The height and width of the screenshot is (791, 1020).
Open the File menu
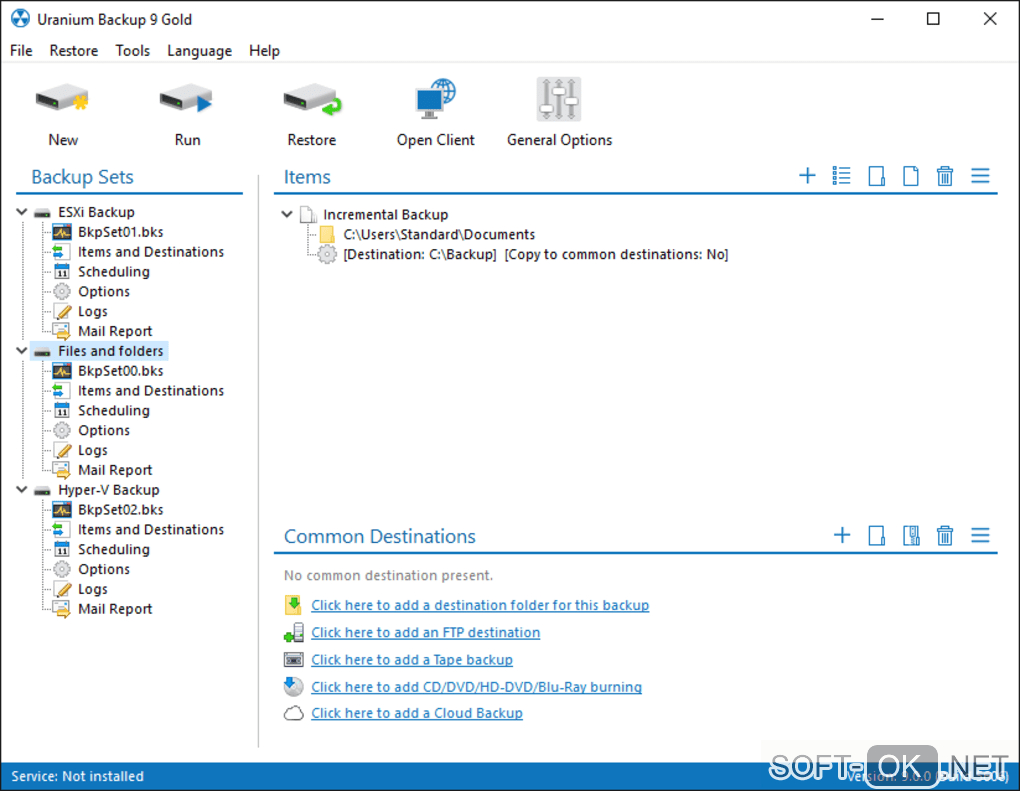click(x=21, y=51)
